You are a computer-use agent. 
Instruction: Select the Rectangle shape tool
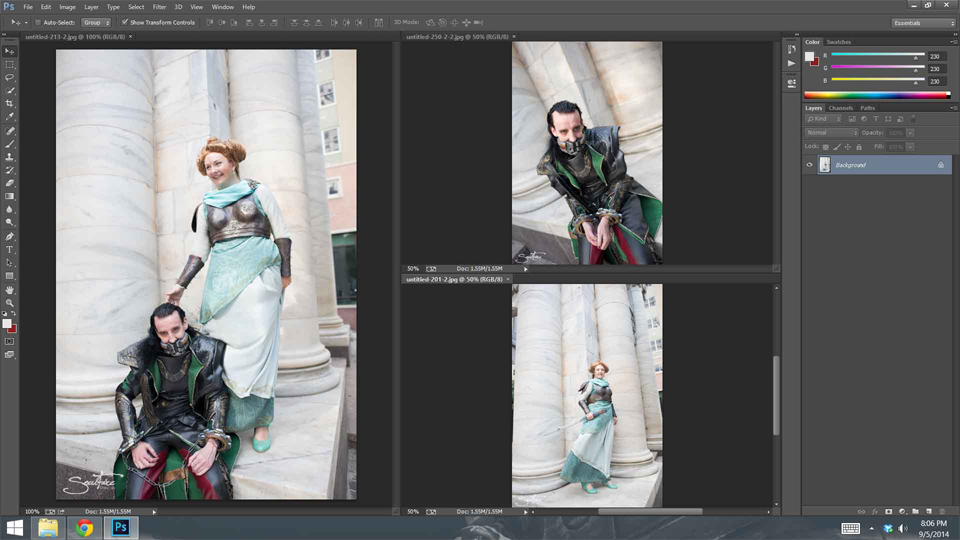(x=9, y=276)
